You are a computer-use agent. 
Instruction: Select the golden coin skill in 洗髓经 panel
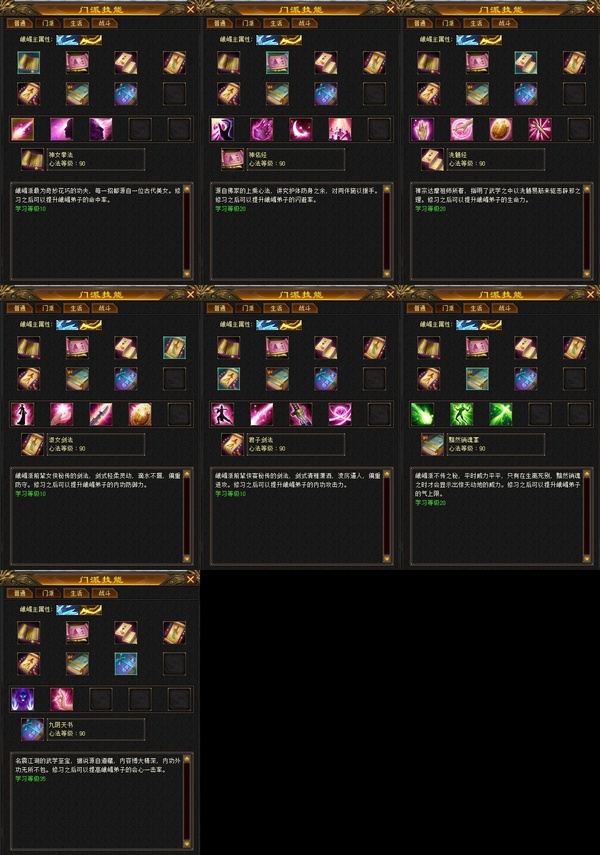pyautogui.click(x=501, y=129)
